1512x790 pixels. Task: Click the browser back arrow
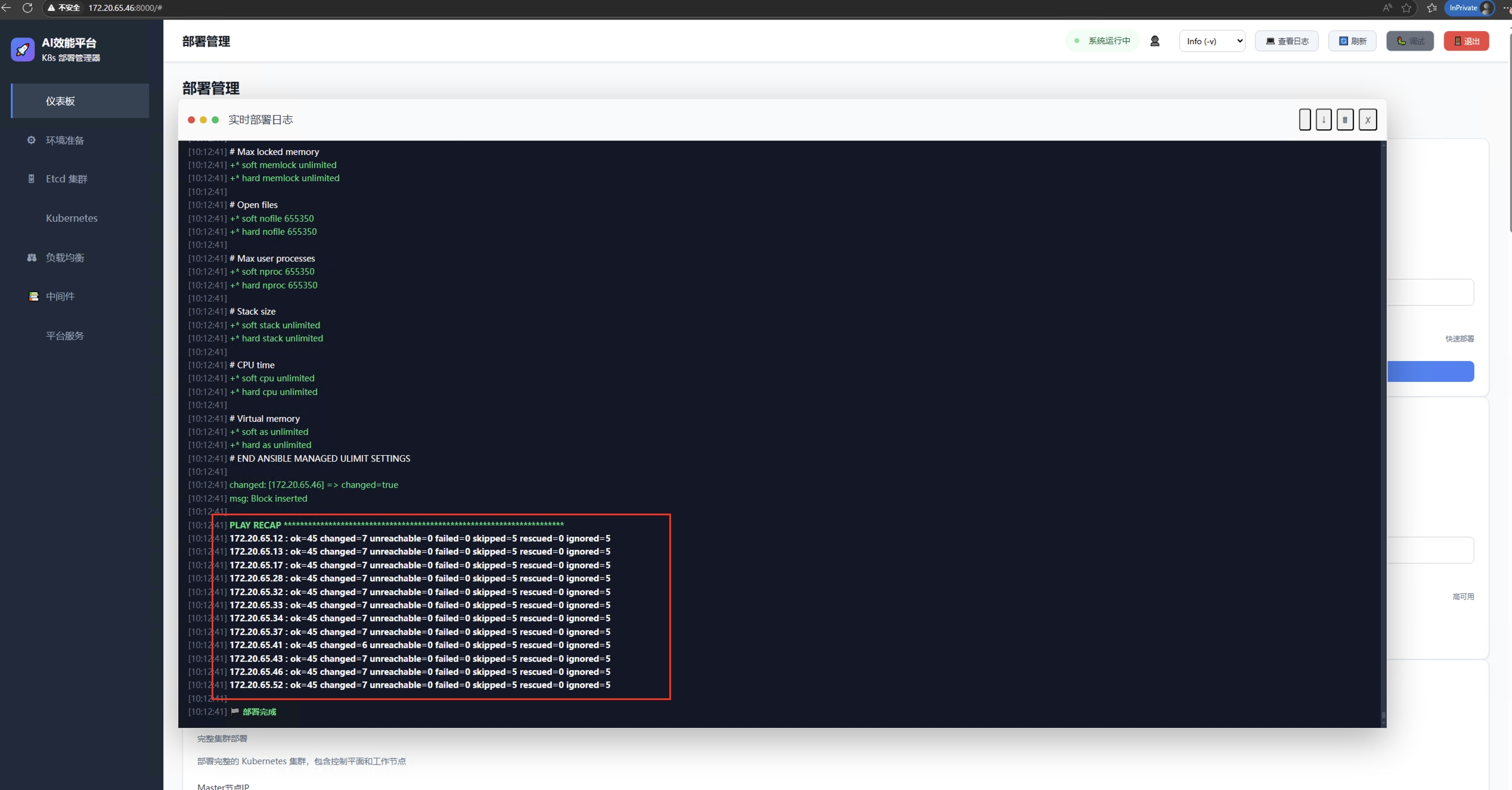point(7,8)
